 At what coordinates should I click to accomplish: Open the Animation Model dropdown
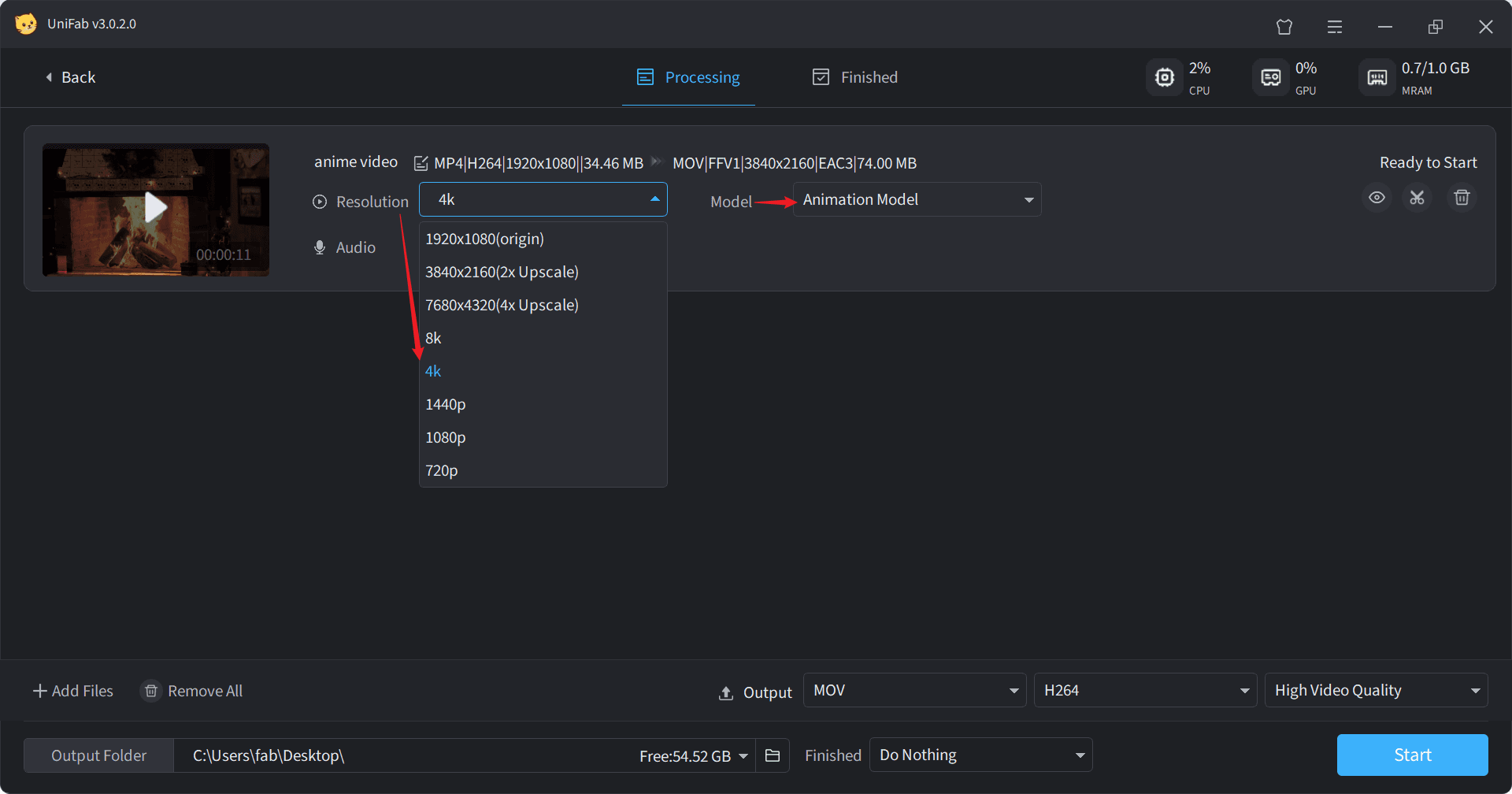tap(917, 199)
